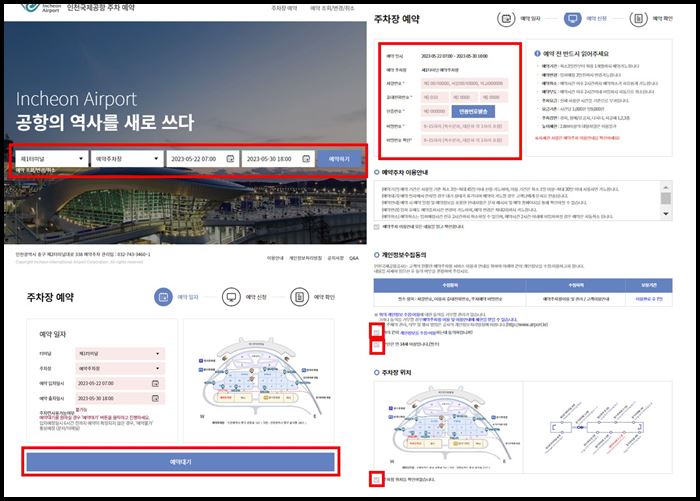The height and width of the screenshot is (501, 700).
Task: Click the blue info icon next to 예약 전 반드시 읽어주세요
Action: click(x=538, y=54)
